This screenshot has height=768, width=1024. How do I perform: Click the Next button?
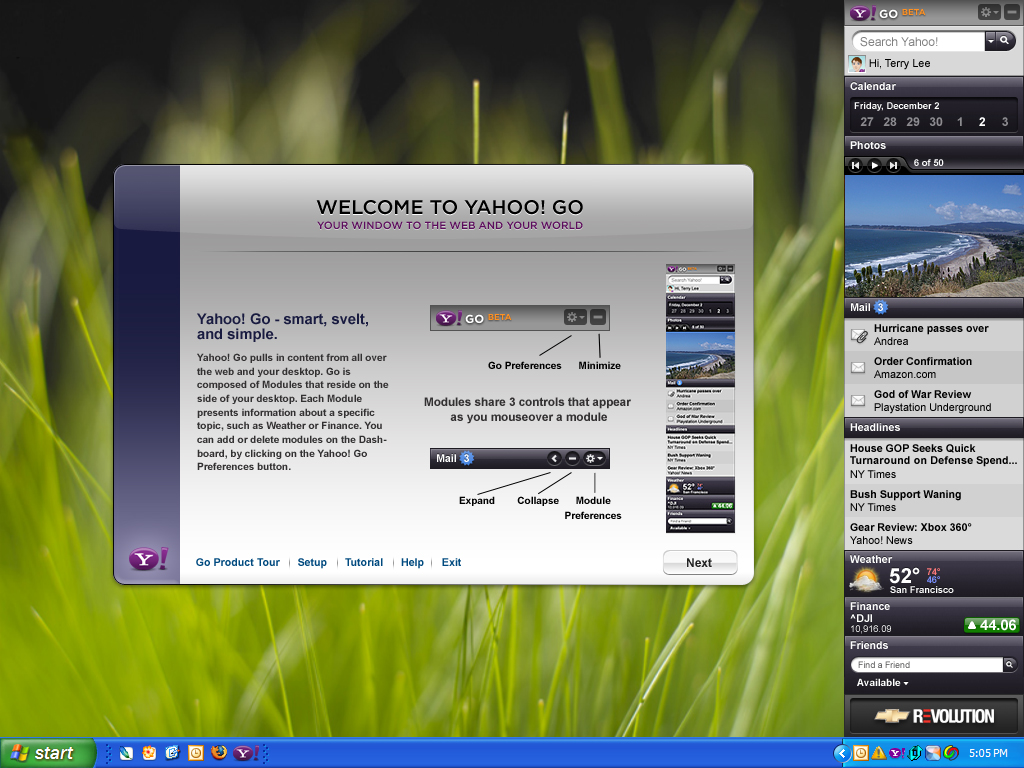click(699, 562)
